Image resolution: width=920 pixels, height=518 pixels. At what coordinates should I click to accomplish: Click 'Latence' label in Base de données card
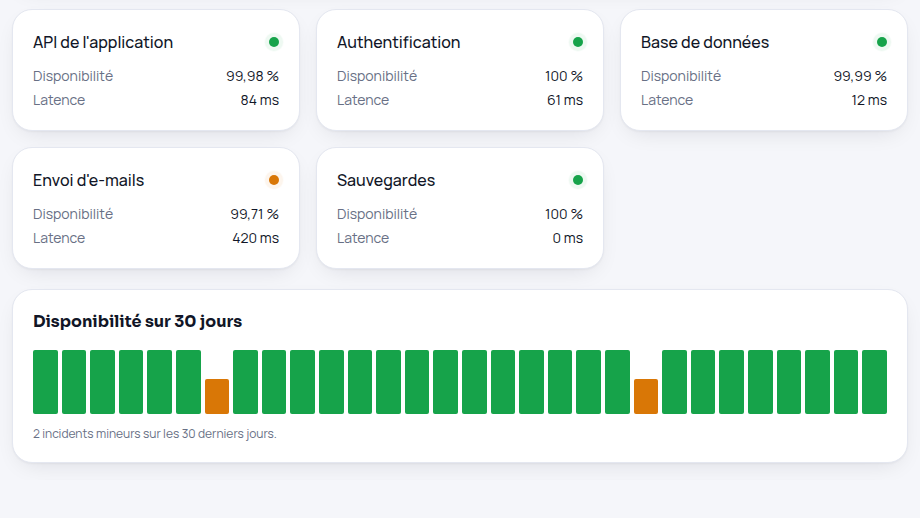pyautogui.click(x=667, y=100)
